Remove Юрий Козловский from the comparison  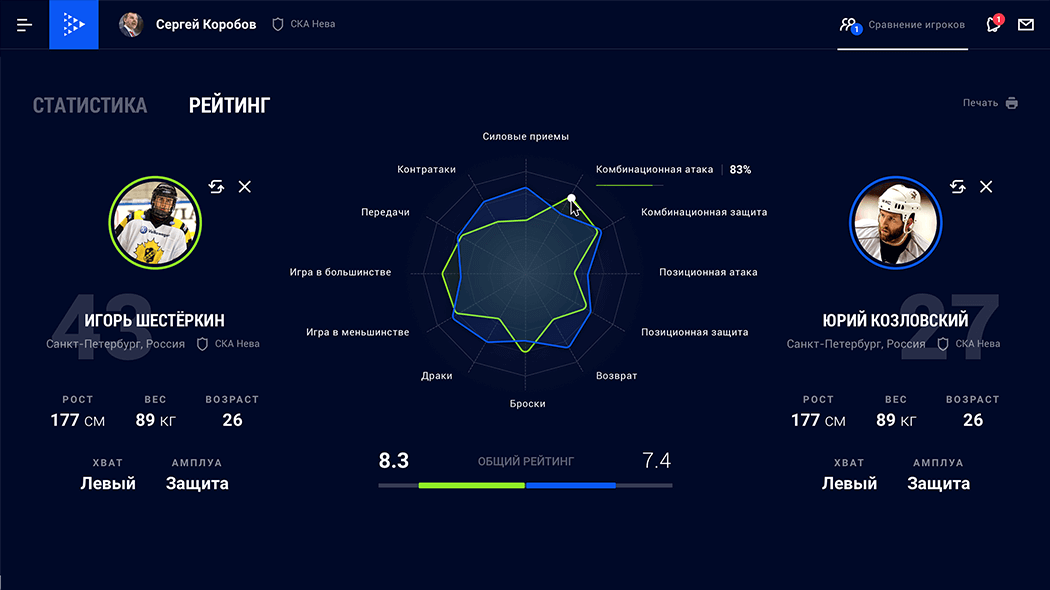pyautogui.click(x=986, y=187)
